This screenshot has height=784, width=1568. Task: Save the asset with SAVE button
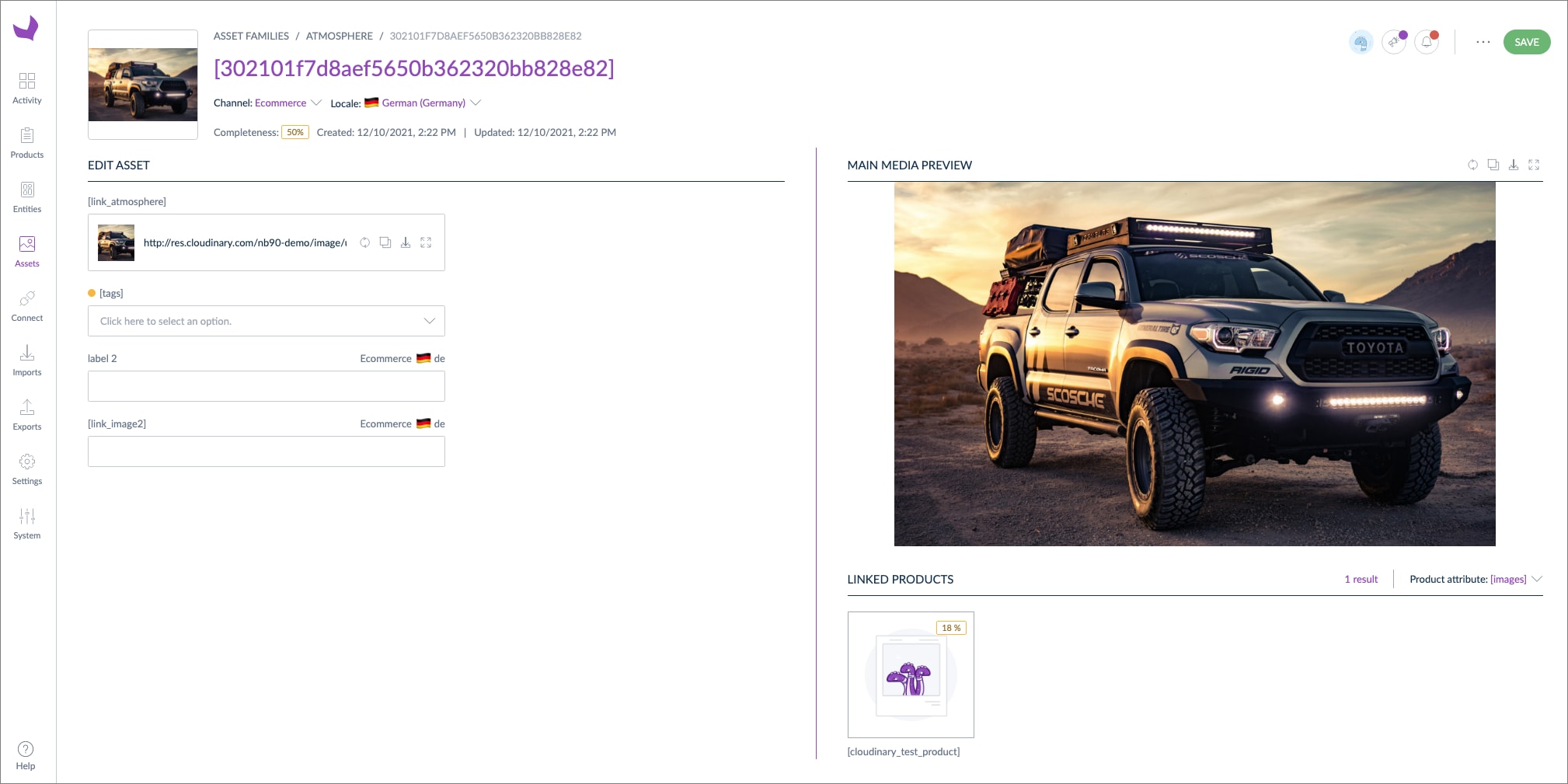coord(1526,42)
